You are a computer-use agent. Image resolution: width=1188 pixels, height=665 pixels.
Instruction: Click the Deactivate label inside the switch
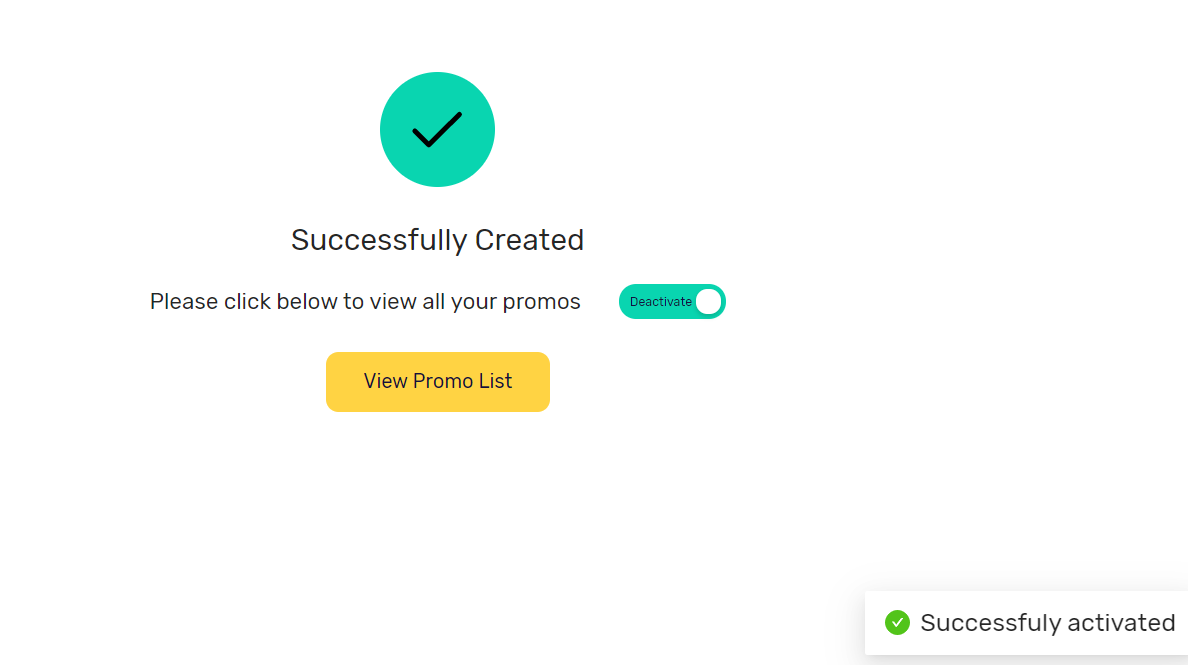(660, 302)
